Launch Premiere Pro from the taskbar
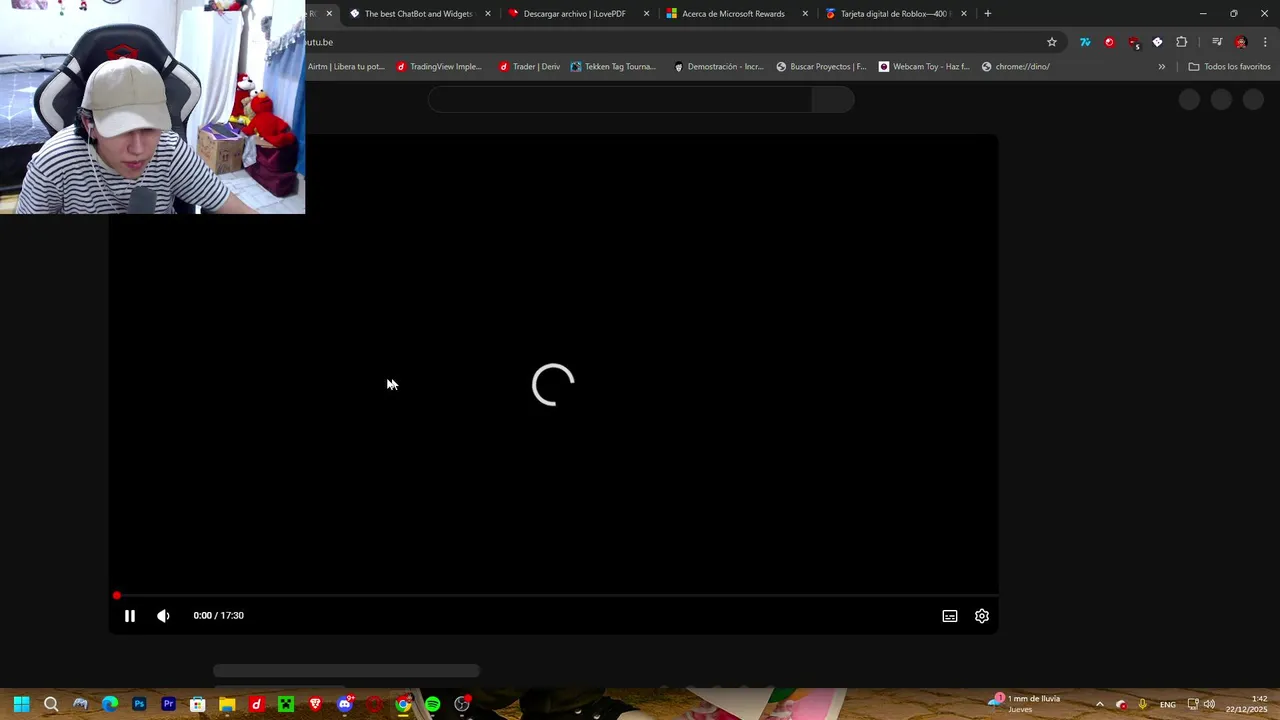Image resolution: width=1280 pixels, height=720 pixels. click(x=169, y=704)
